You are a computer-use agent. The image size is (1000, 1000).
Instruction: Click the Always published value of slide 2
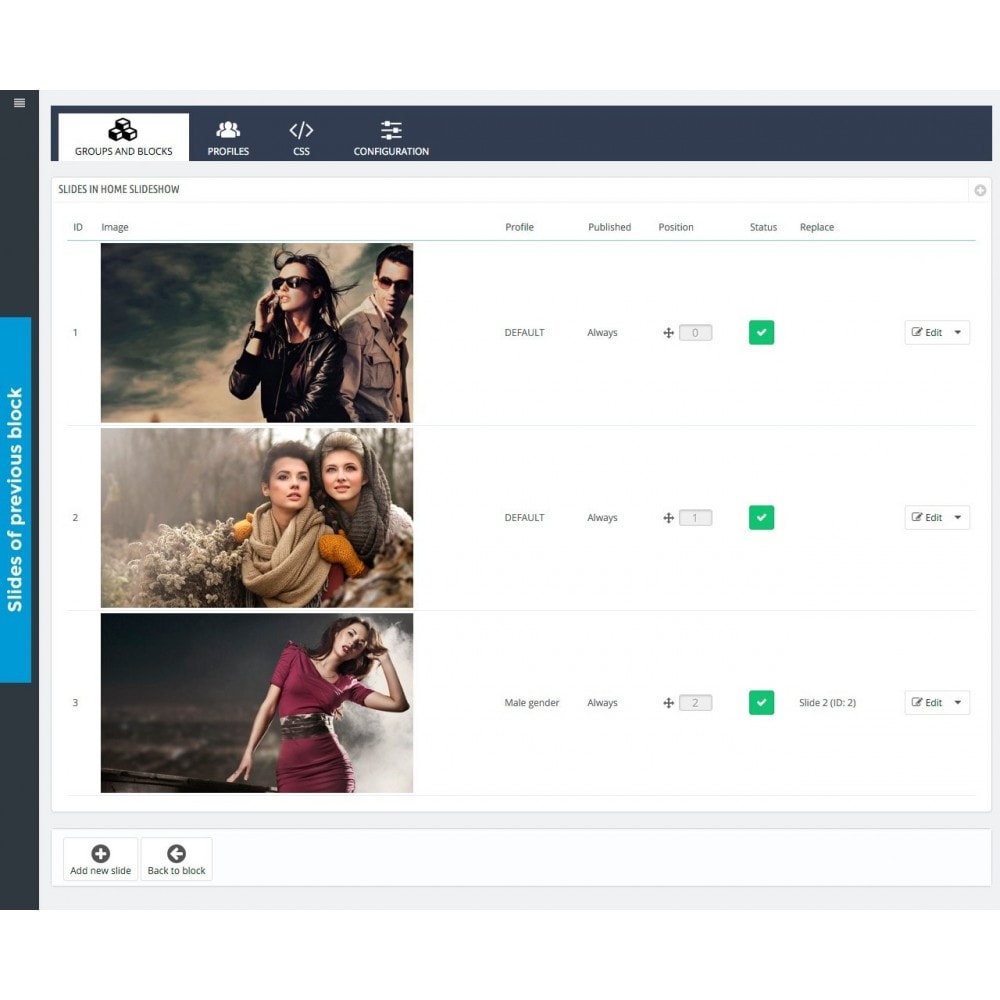coord(602,518)
